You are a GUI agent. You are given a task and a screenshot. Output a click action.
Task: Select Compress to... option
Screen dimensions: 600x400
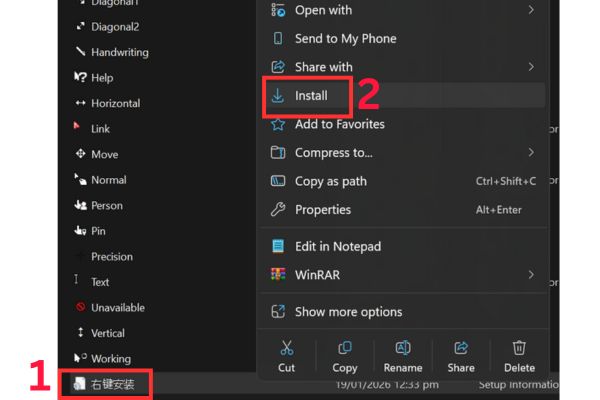[404, 153]
